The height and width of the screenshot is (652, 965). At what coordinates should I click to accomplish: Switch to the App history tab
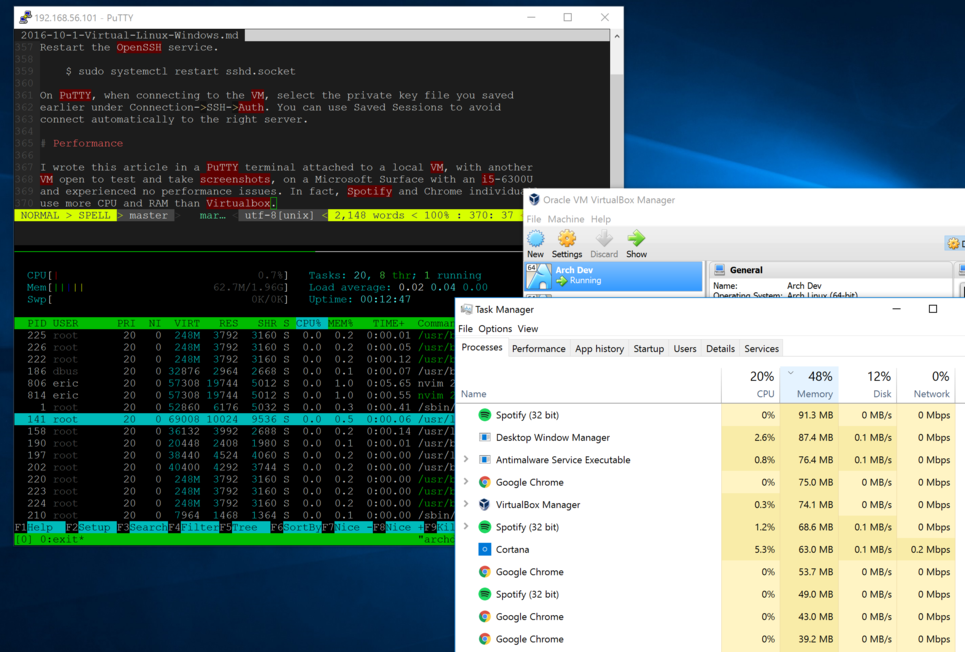(599, 348)
